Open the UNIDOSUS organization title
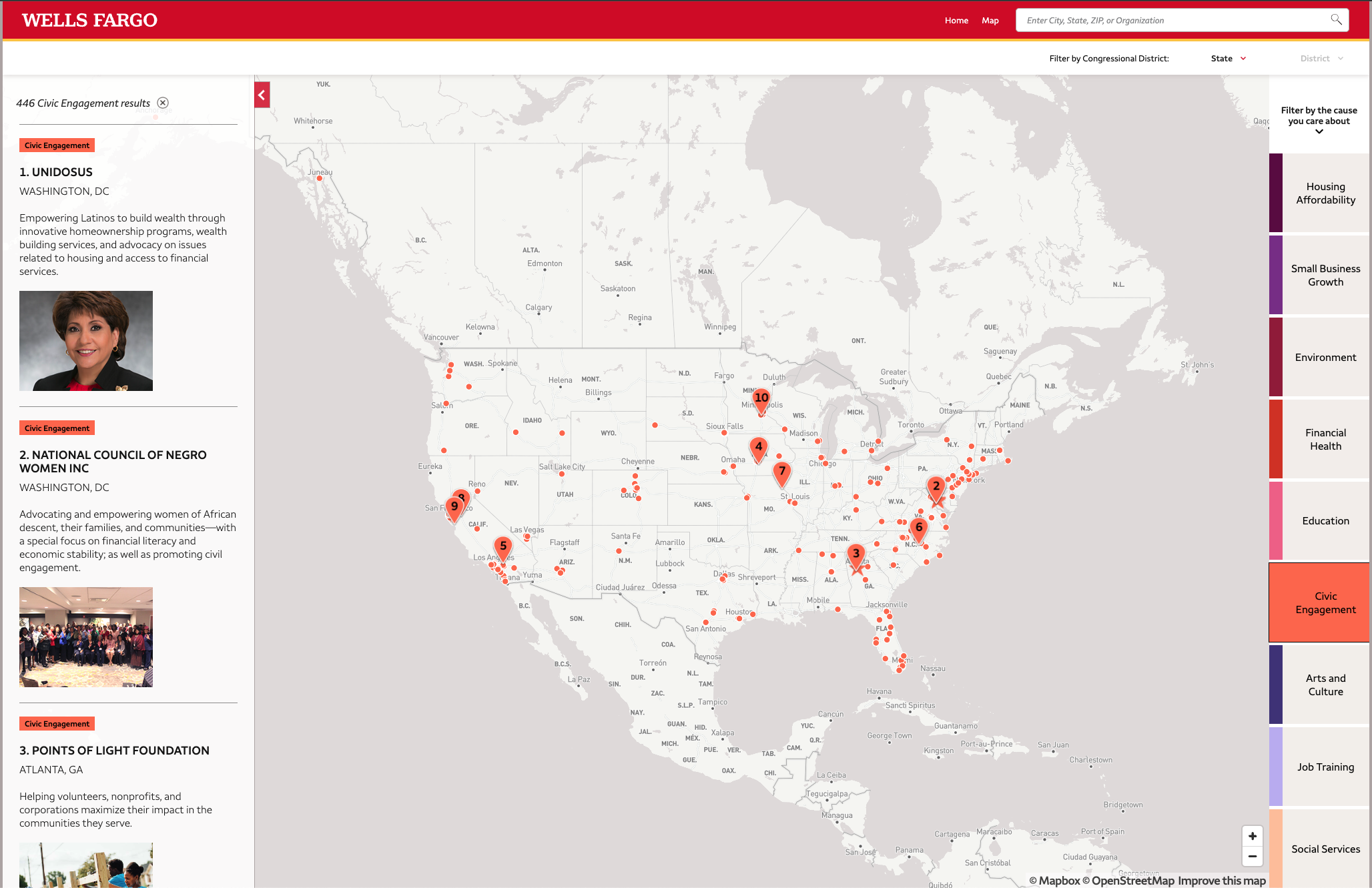The width and height of the screenshot is (1372, 888). pyautogui.click(x=56, y=172)
